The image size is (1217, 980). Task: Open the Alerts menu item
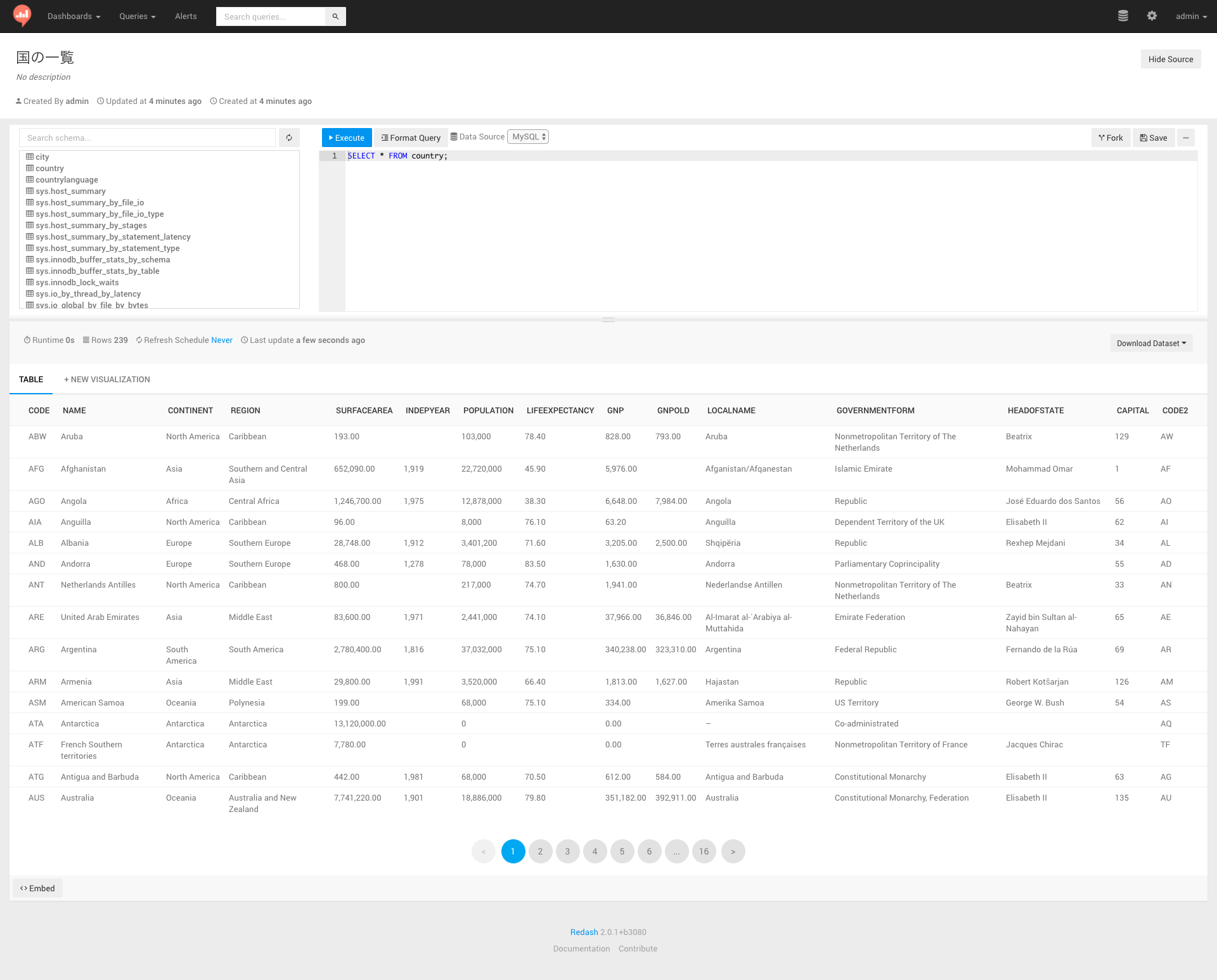click(186, 16)
